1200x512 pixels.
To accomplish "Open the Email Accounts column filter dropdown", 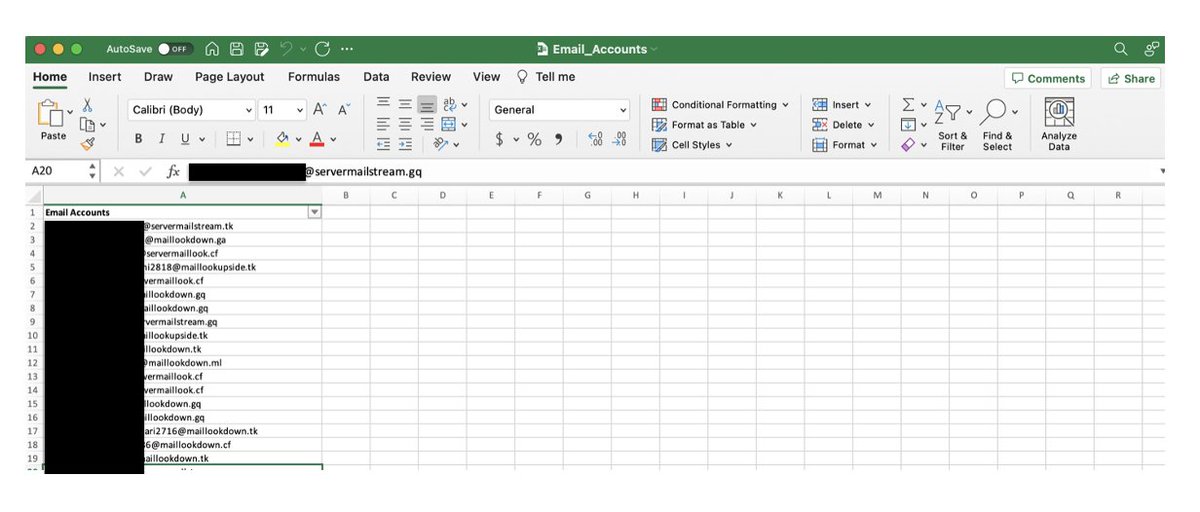I will [314, 212].
